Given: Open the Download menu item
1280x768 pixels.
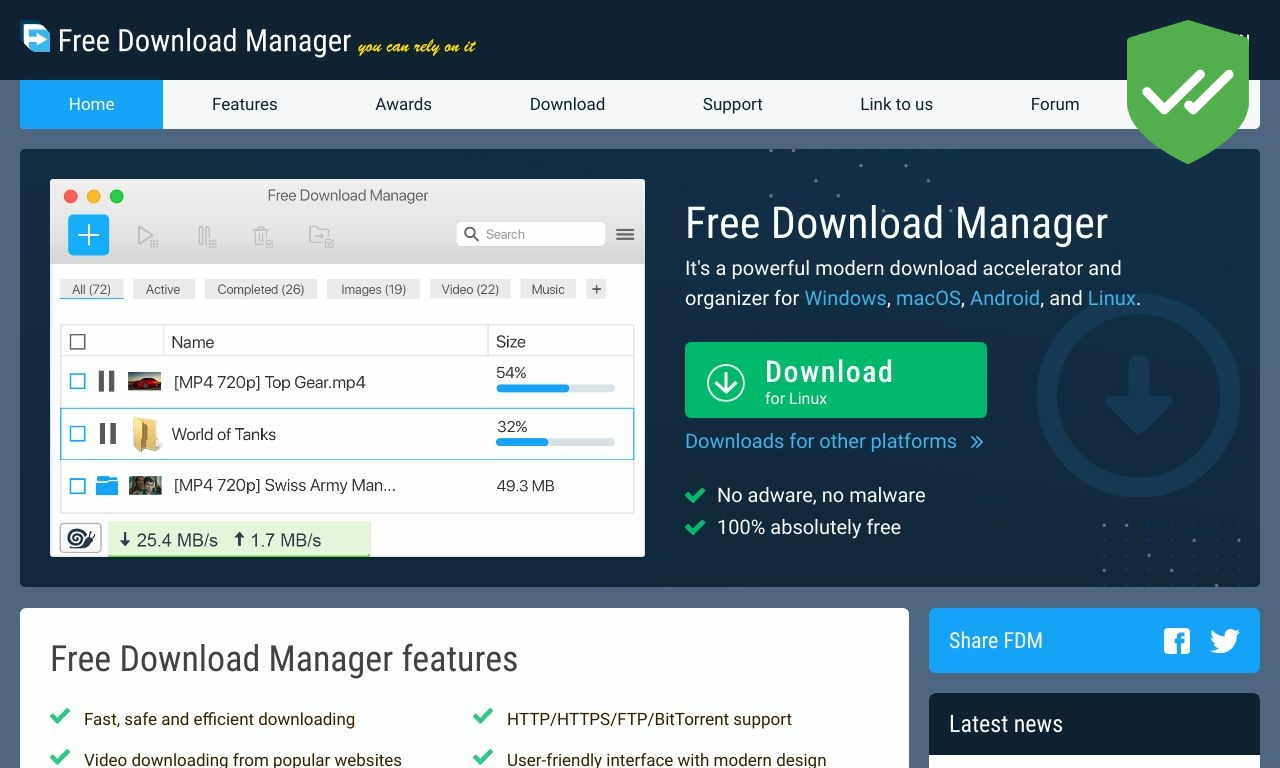Looking at the screenshot, I should [x=567, y=104].
